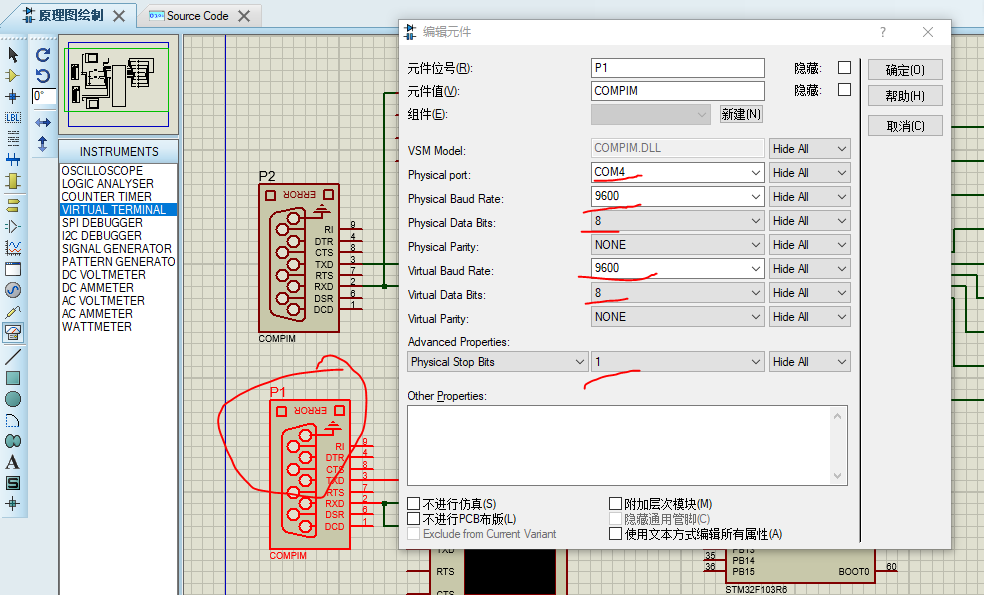Select the Selection Mode arrow tool
The image size is (984, 595).
click(13, 55)
